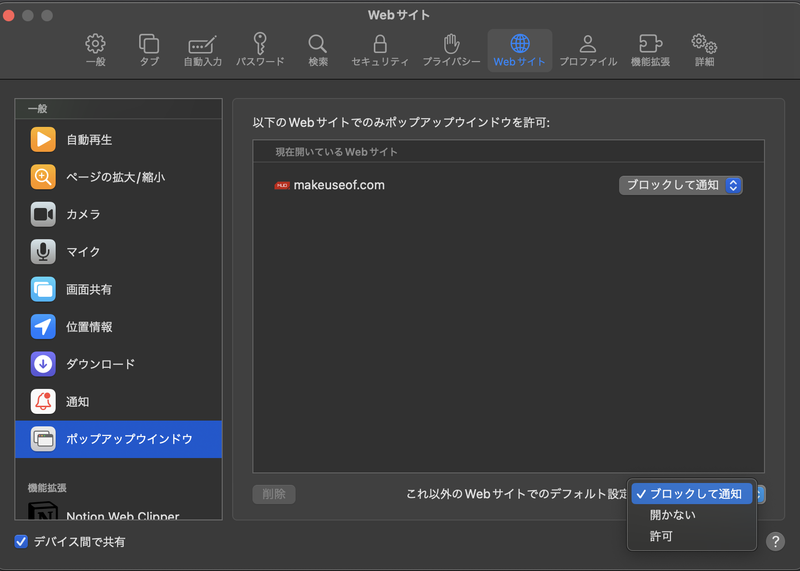The image size is (800, 571).
Task: Open the セキュリティ lock icon pane
Action: [380, 51]
